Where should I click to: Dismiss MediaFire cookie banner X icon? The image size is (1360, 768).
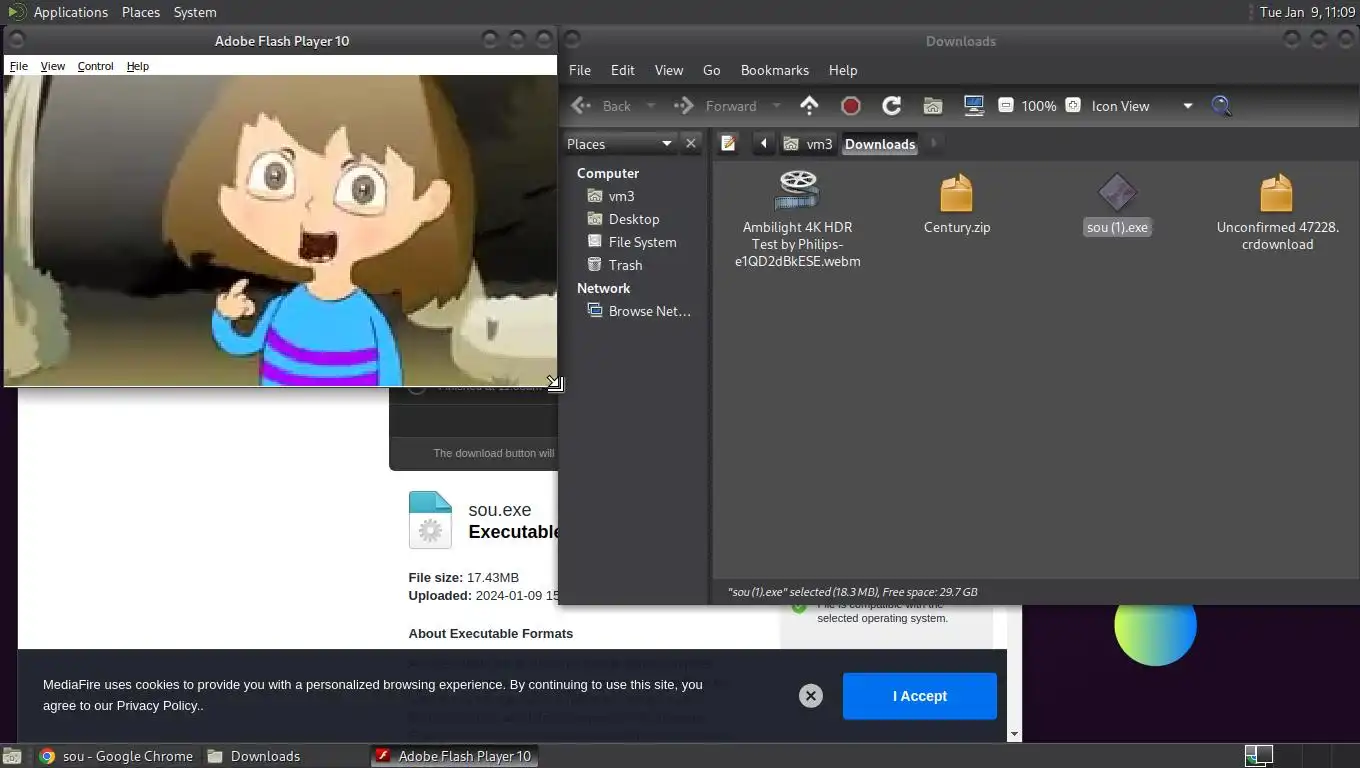[811, 696]
